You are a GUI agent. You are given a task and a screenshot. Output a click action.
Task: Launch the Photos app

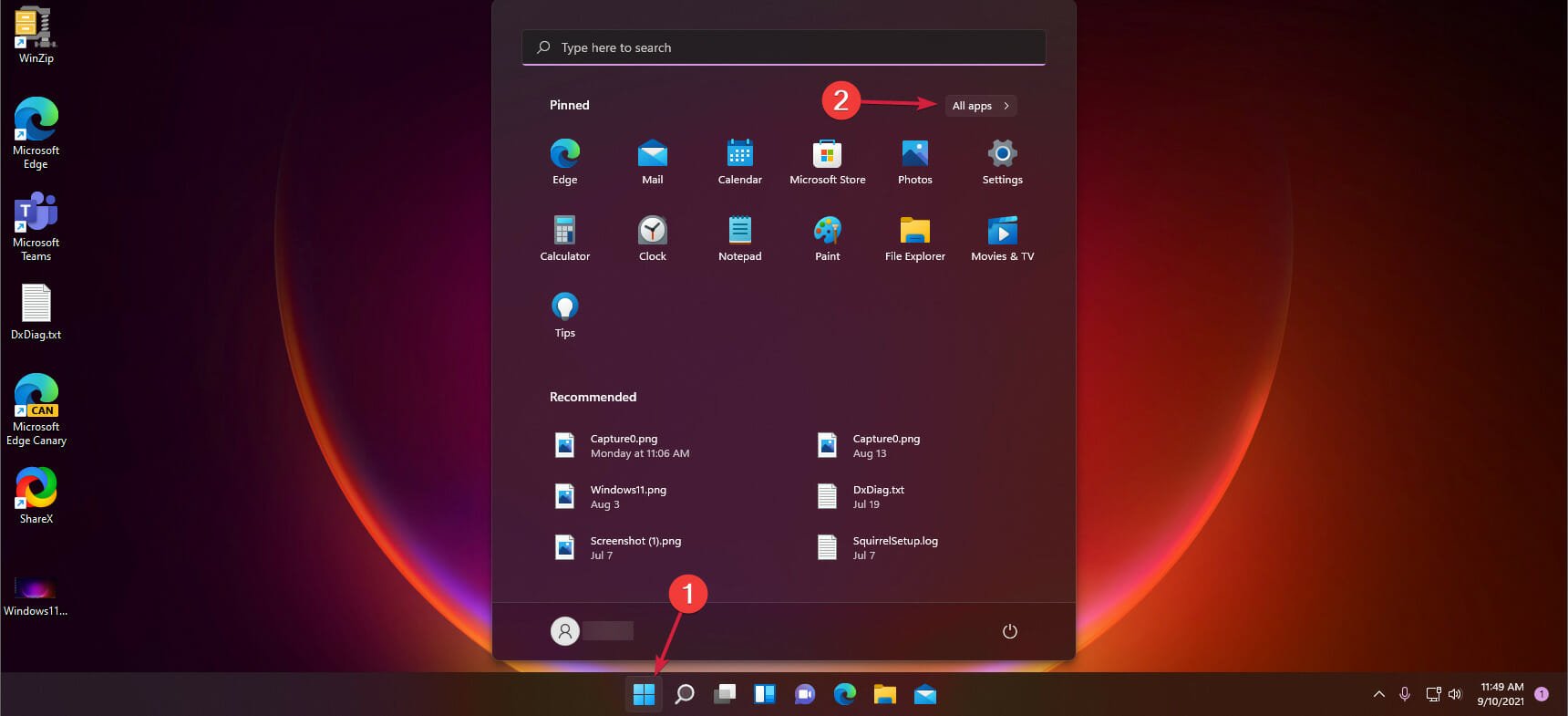(x=915, y=161)
